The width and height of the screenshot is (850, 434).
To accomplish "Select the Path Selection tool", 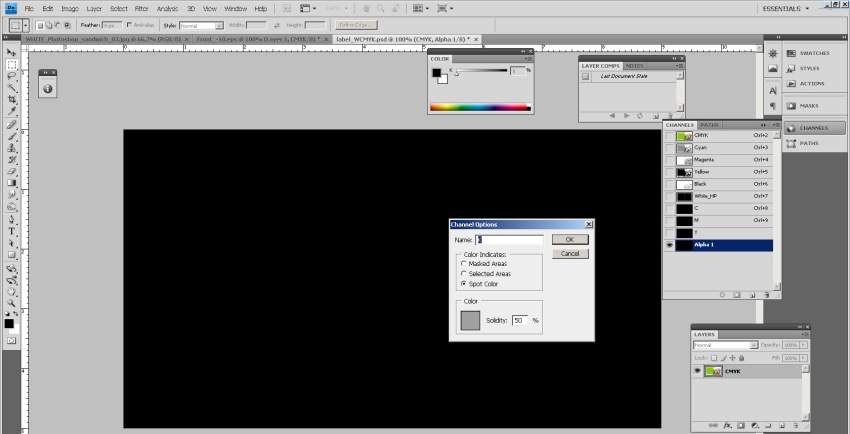I will coord(11,243).
